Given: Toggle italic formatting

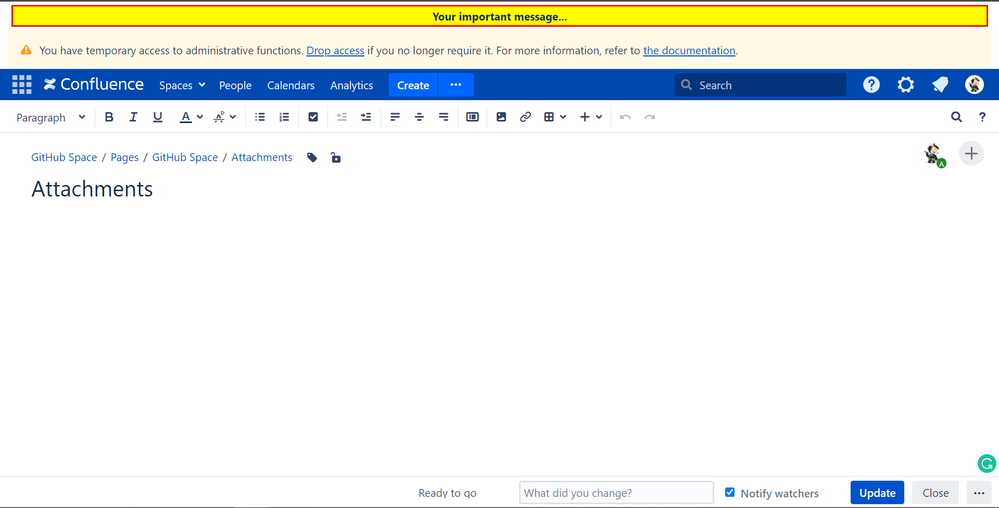Looking at the screenshot, I should 133,117.
